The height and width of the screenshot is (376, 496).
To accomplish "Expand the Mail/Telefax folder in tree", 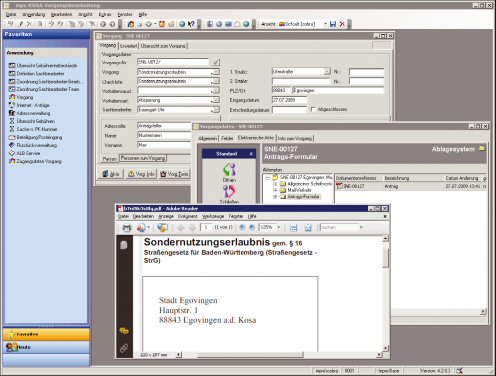I will tap(275, 190).
